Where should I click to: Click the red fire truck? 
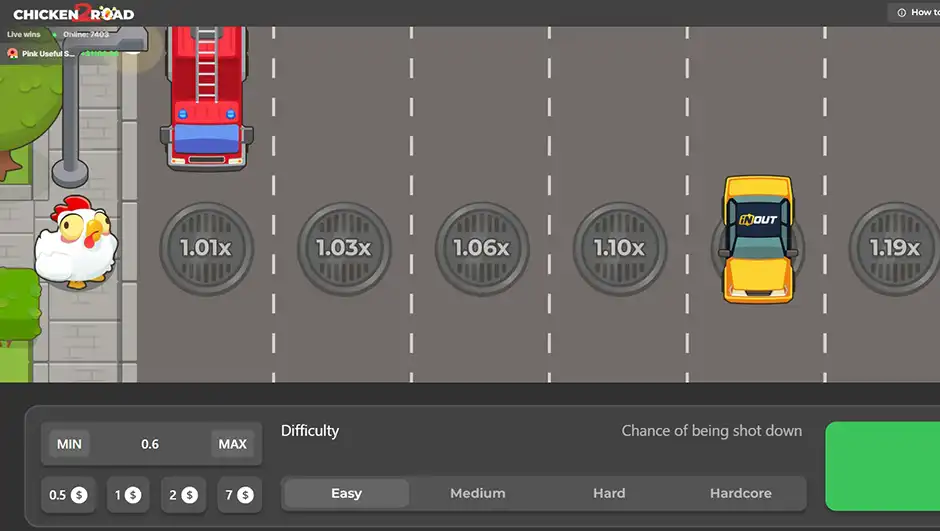[207, 98]
